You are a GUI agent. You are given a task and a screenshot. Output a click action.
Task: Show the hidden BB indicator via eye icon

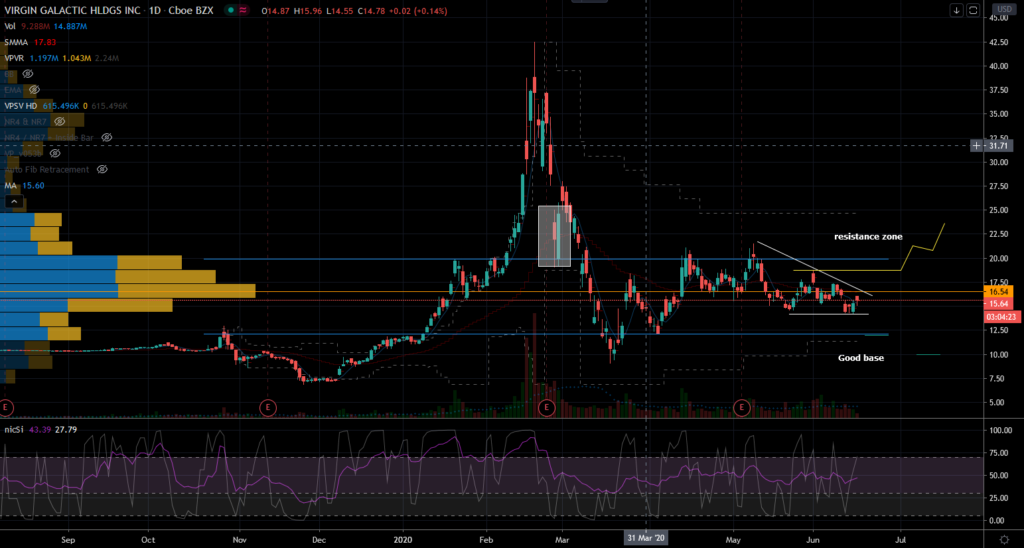point(26,74)
